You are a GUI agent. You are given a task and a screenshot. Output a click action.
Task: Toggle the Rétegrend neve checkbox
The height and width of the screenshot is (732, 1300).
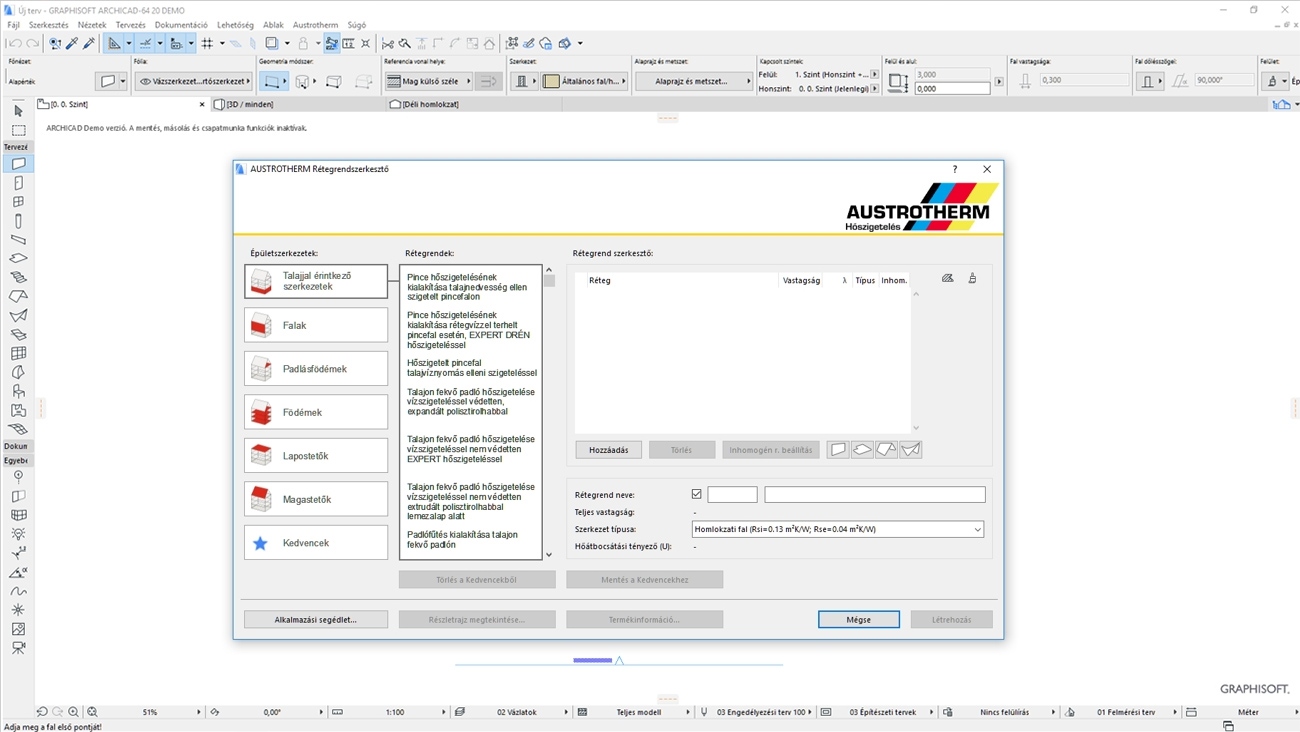click(x=696, y=495)
